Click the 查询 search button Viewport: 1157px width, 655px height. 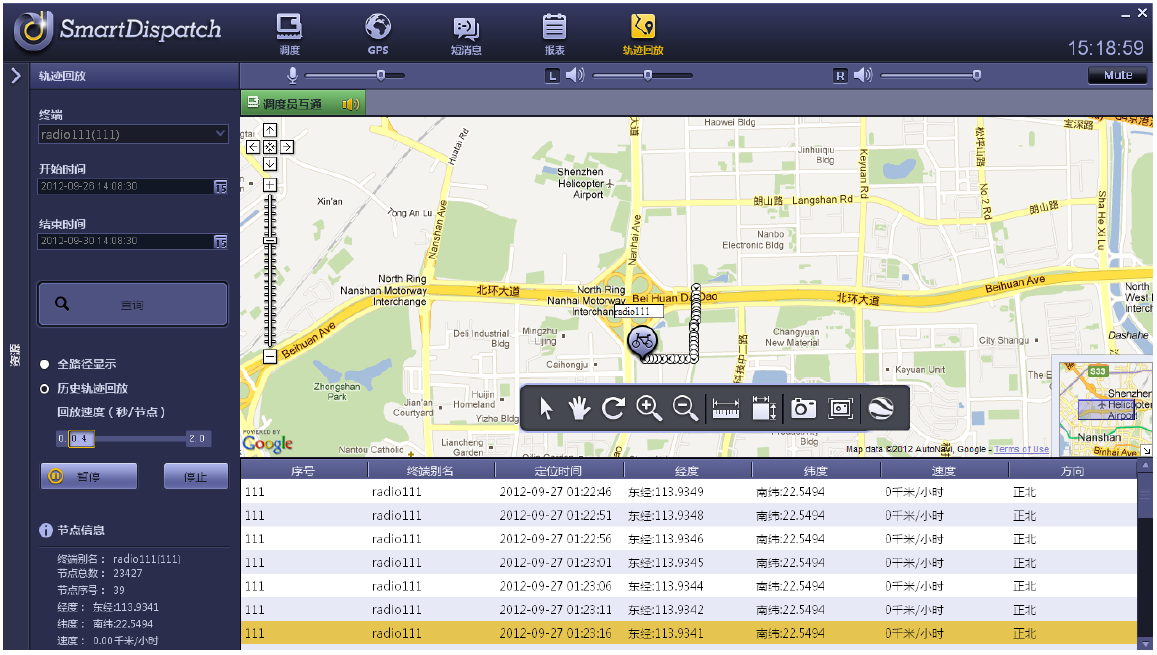(x=133, y=304)
